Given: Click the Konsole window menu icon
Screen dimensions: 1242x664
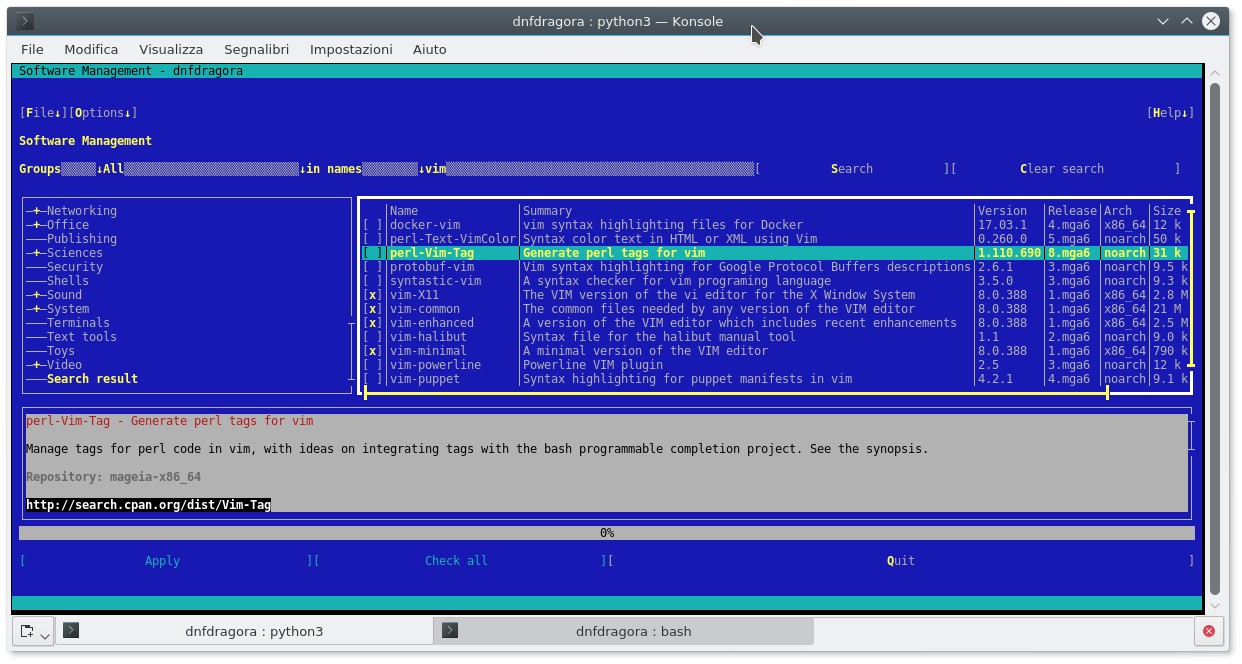Looking at the screenshot, I should pos(25,21).
